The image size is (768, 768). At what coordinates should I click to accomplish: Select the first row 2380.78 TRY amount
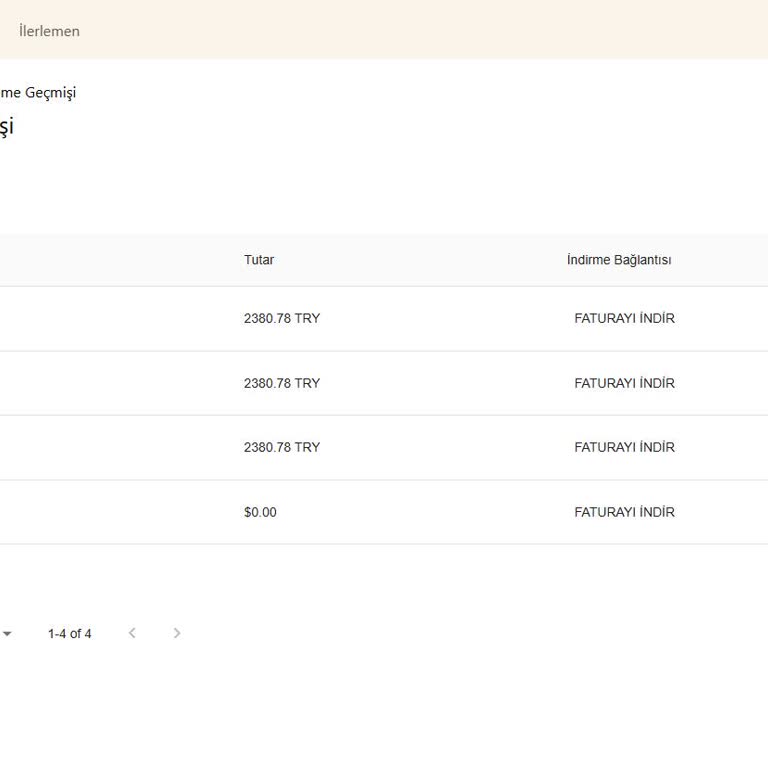point(282,318)
